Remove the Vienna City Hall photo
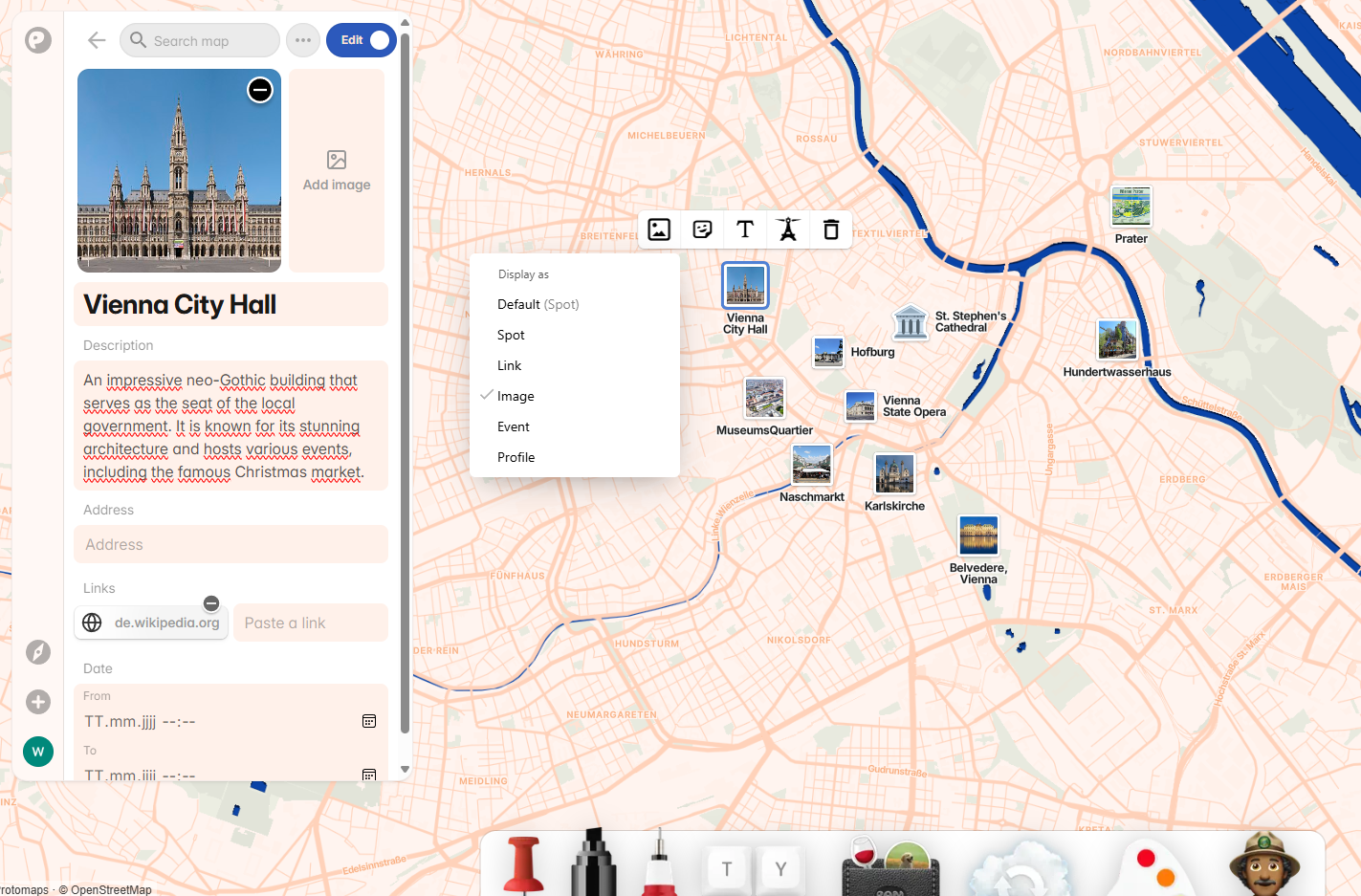The width and height of the screenshot is (1361, 896). 260,90
